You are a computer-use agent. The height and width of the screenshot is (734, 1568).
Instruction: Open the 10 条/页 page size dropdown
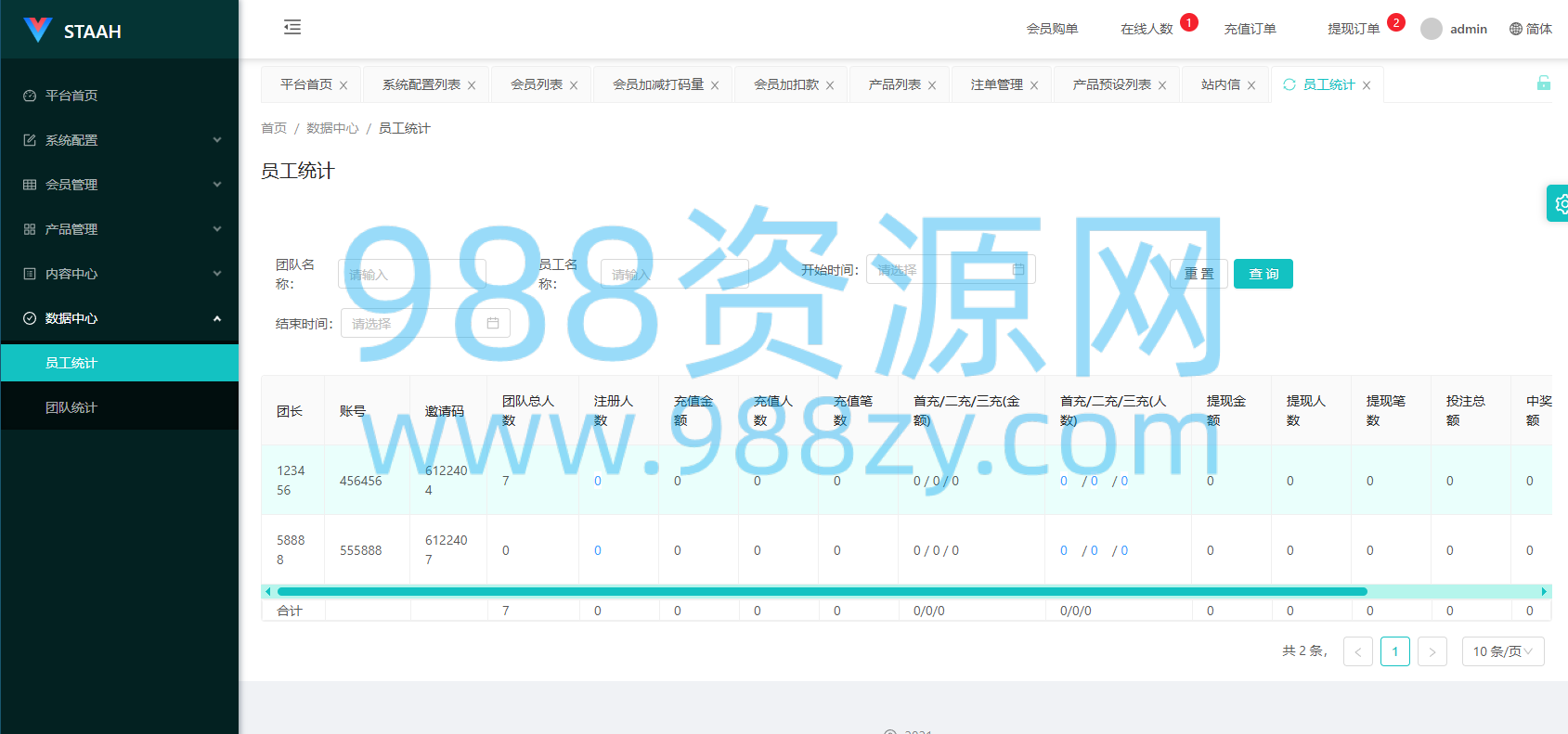point(1503,651)
